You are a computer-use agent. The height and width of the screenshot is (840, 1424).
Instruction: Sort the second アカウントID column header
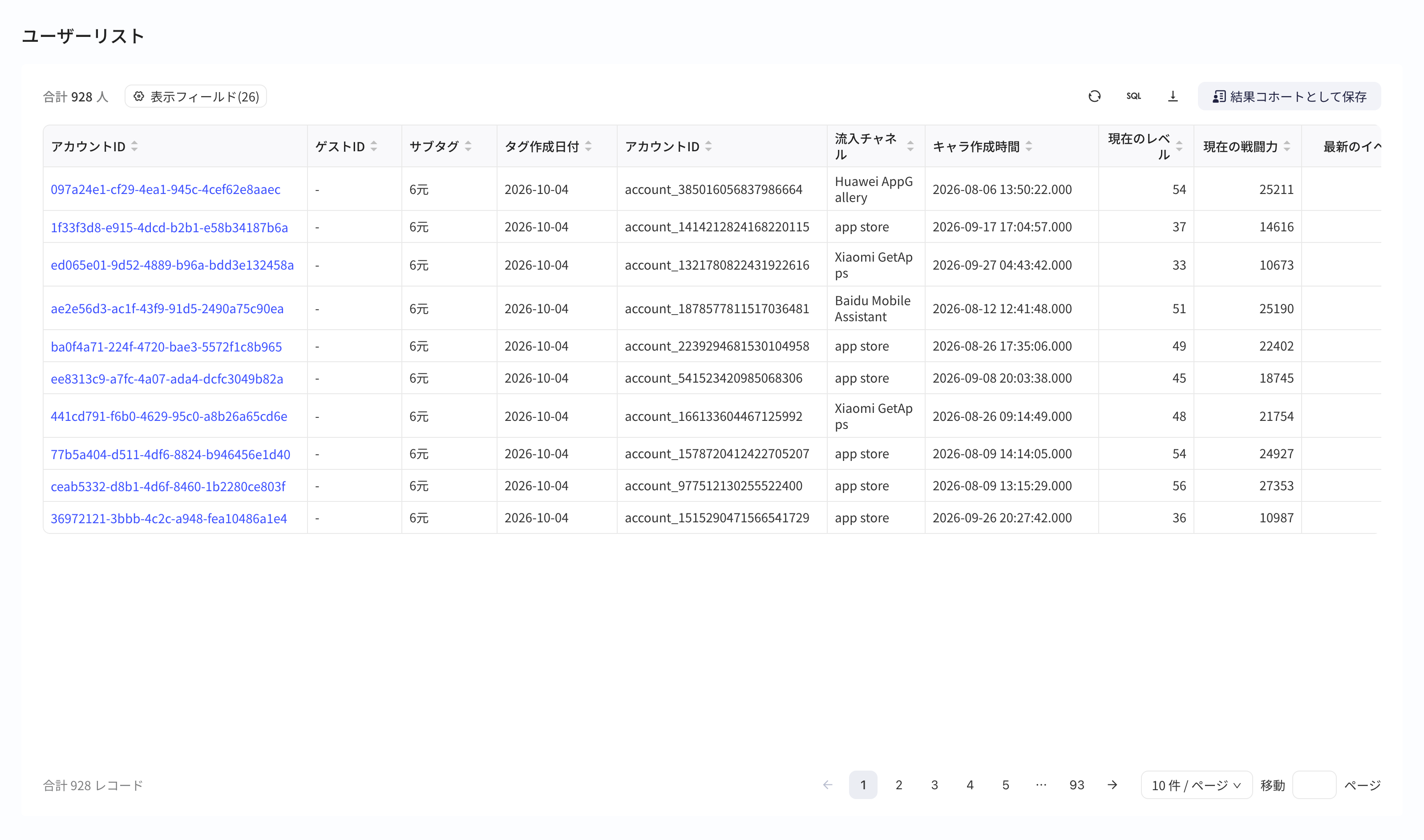click(708, 146)
